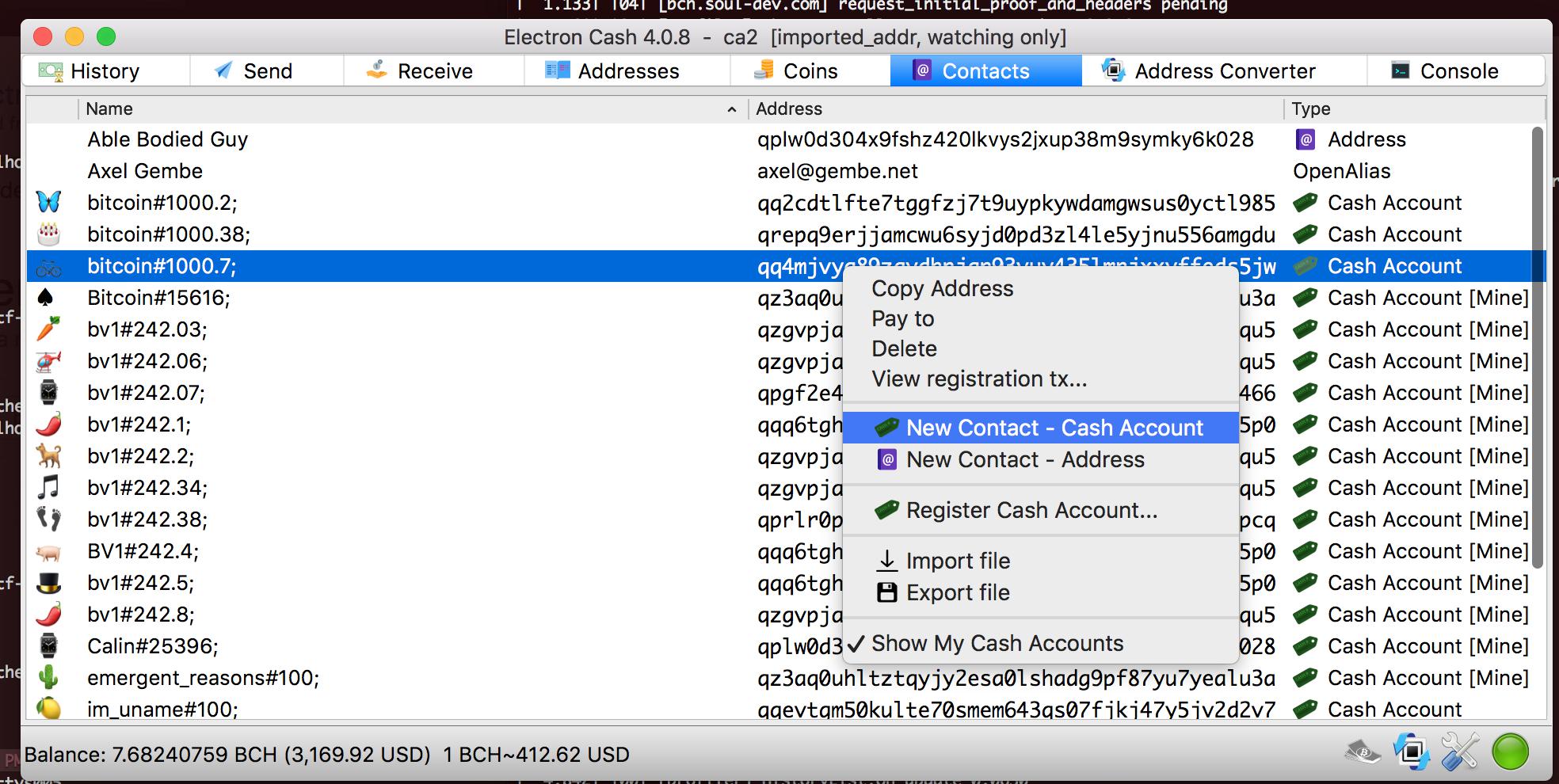
Task: Select New Contact - Cash Account
Action: (1040, 428)
